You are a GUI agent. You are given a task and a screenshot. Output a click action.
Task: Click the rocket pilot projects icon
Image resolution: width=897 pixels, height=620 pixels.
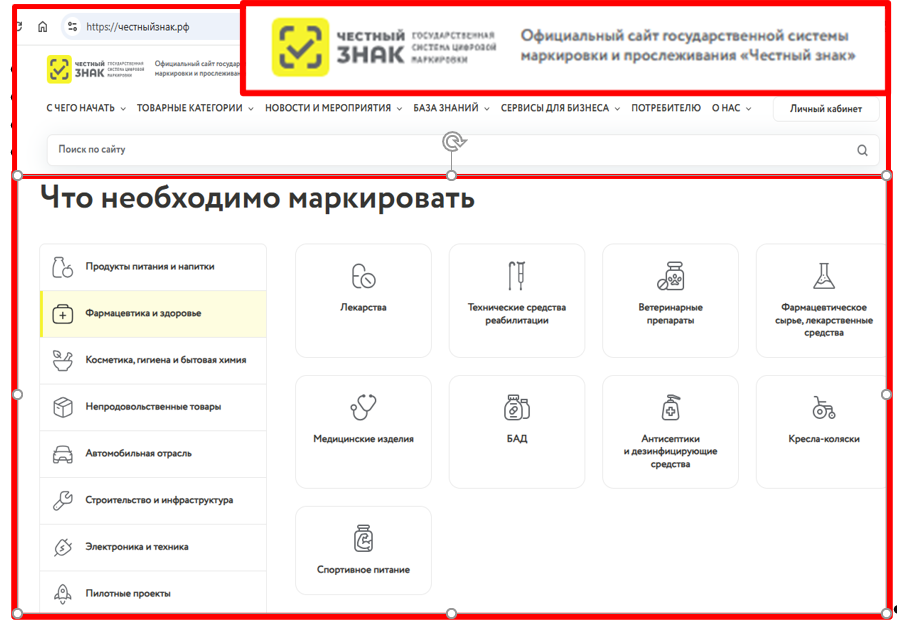(62, 594)
